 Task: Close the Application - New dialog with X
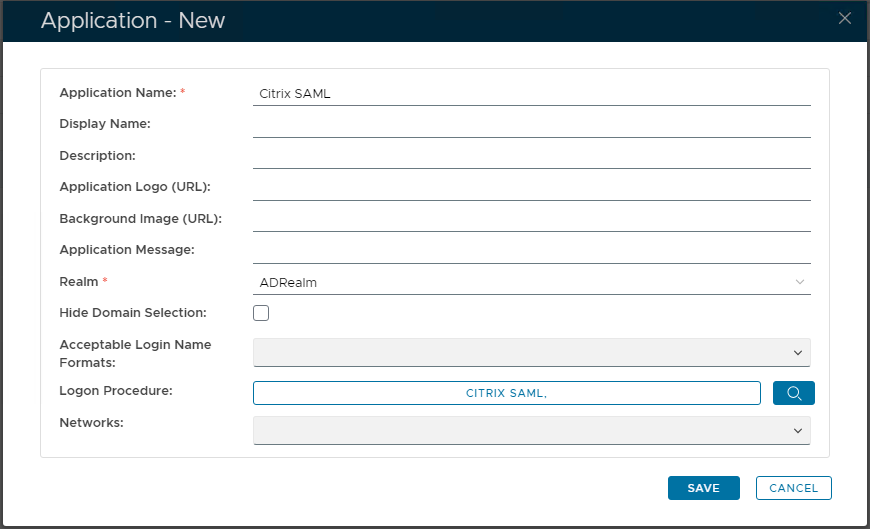point(845,18)
